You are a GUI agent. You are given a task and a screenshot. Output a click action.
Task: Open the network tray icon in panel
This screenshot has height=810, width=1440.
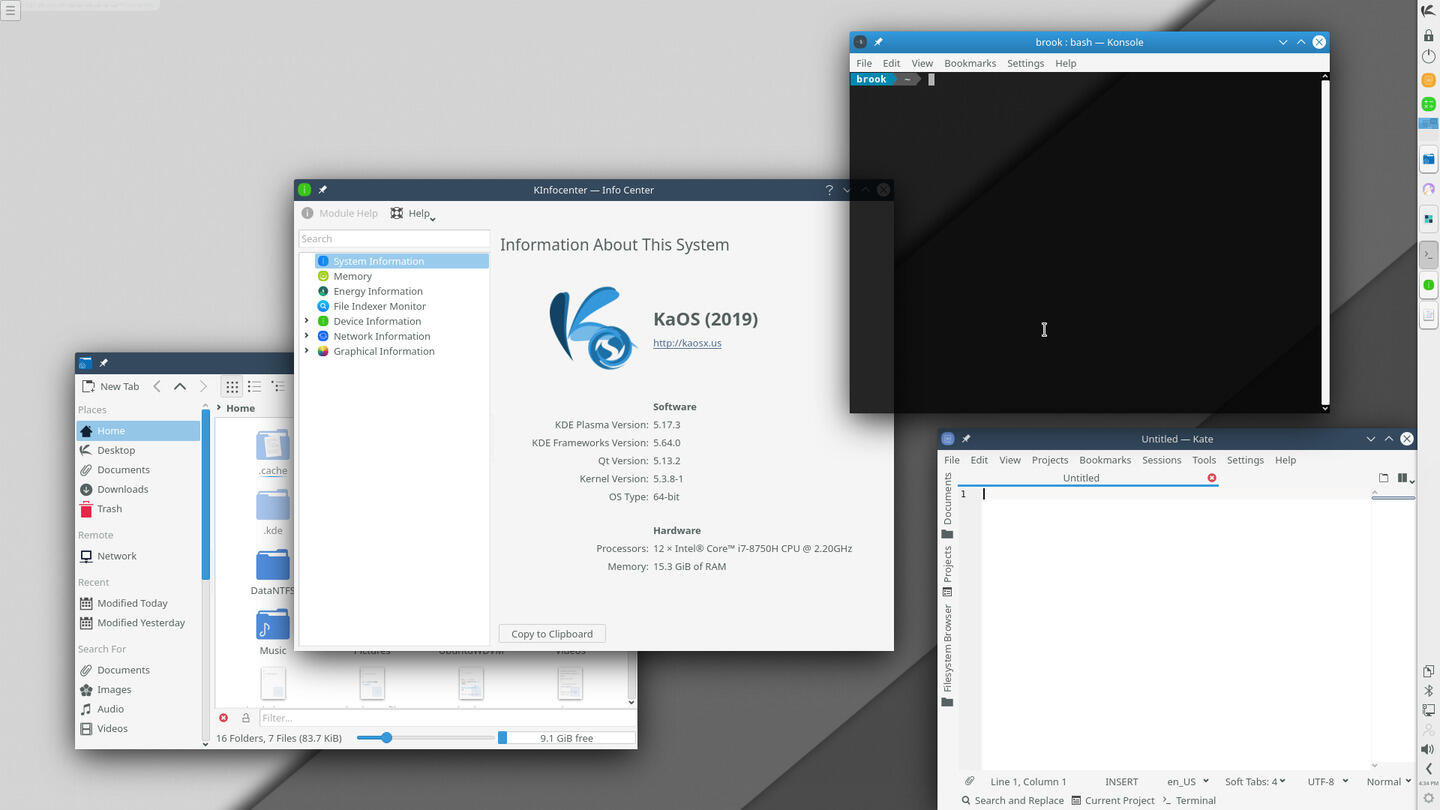(x=1428, y=710)
